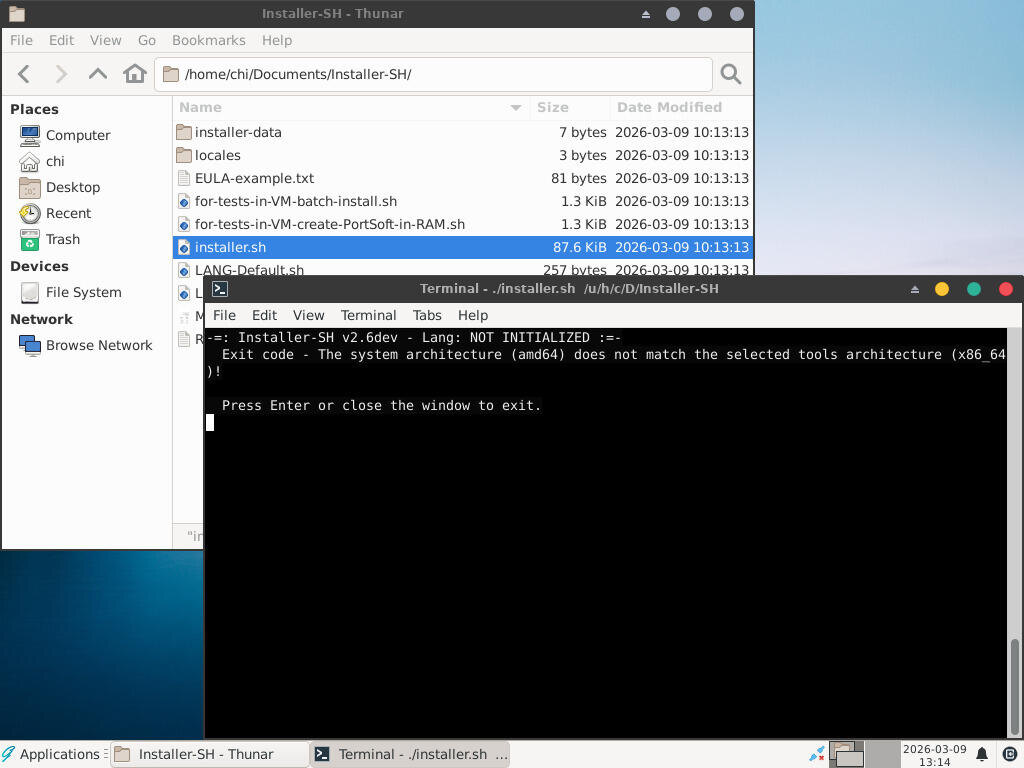Click the terminal icon in the Terminal title bar

click(220, 289)
